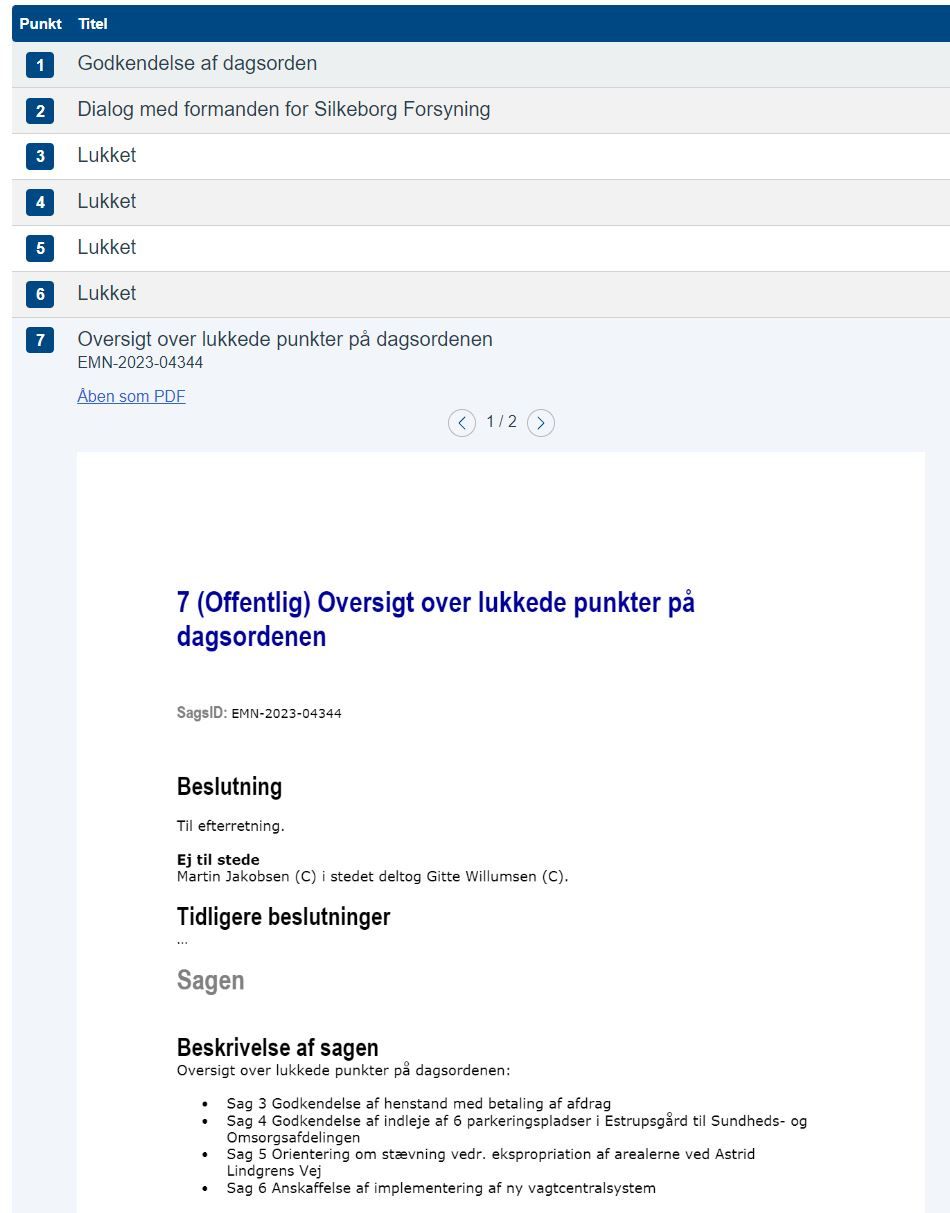Select the Lukket row for punkt 5
The image size is (950, 1213).
pyautogui.click(x=481, y=248)
